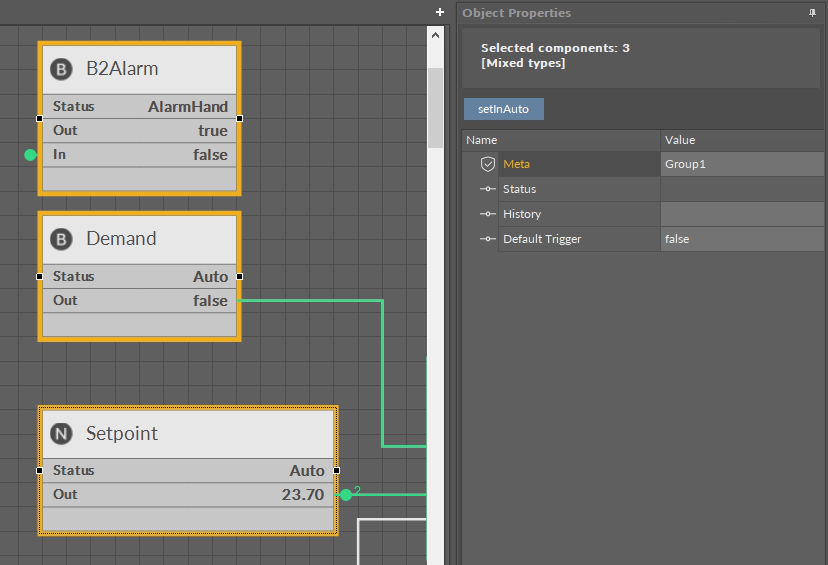This screenshot has width=828, height=565.
Task: Click the green Out connector of Setpoint
Action: [346, 494]
